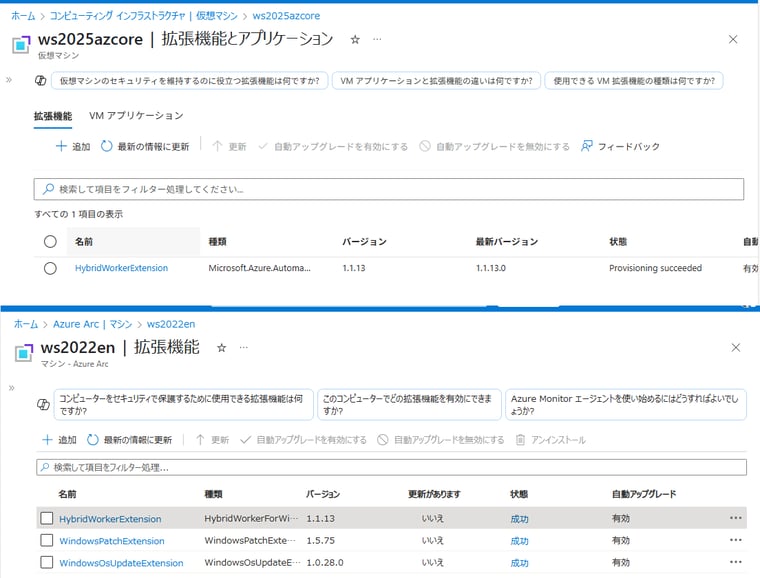Open フィードバック in the upper toolbar
The width and height of the screenshot is (760, 578).
click(620, 146)
